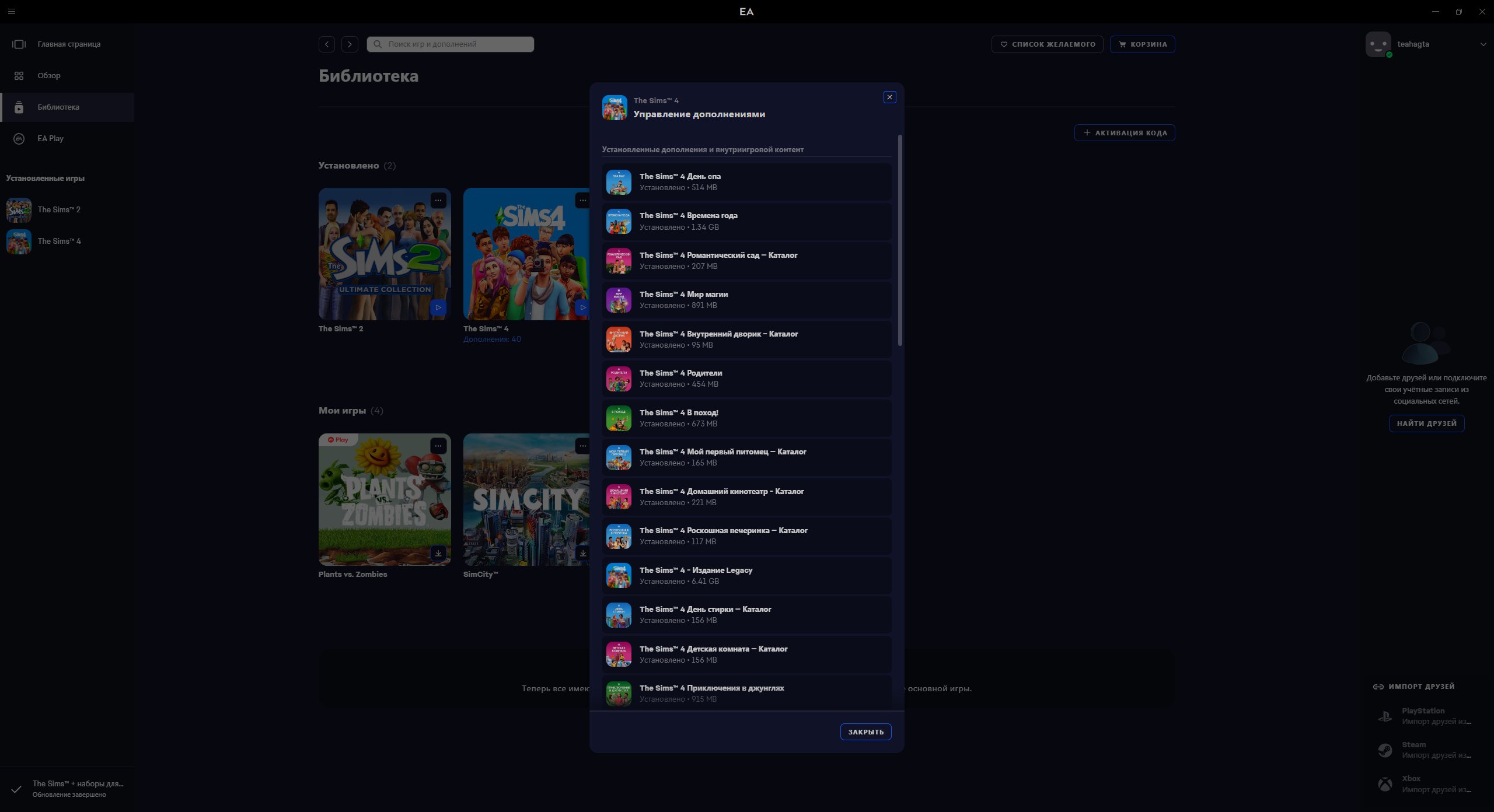Open Список желаемого wishlist
Viewport: 1494px width, 812px height.
[1047, 44]
